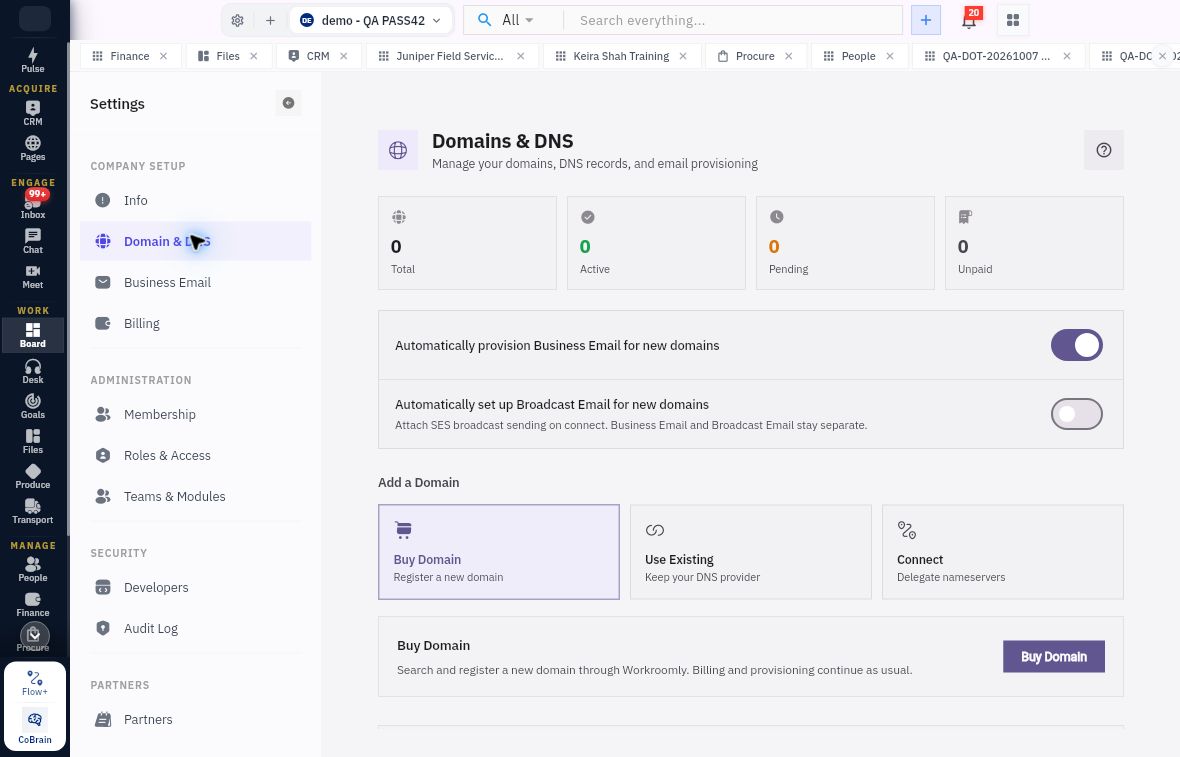Select the Connect nameservers card
Screen dimensions: 1180x757
1002,552
